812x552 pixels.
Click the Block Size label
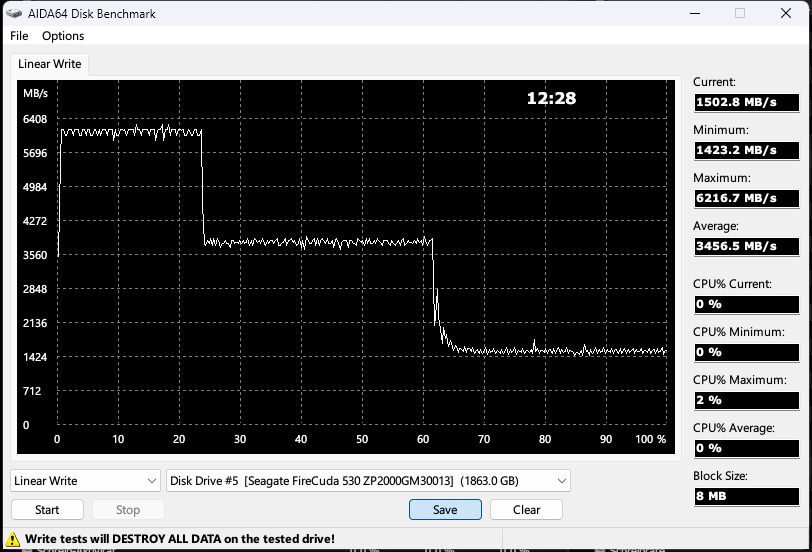[x=720, y=476]
